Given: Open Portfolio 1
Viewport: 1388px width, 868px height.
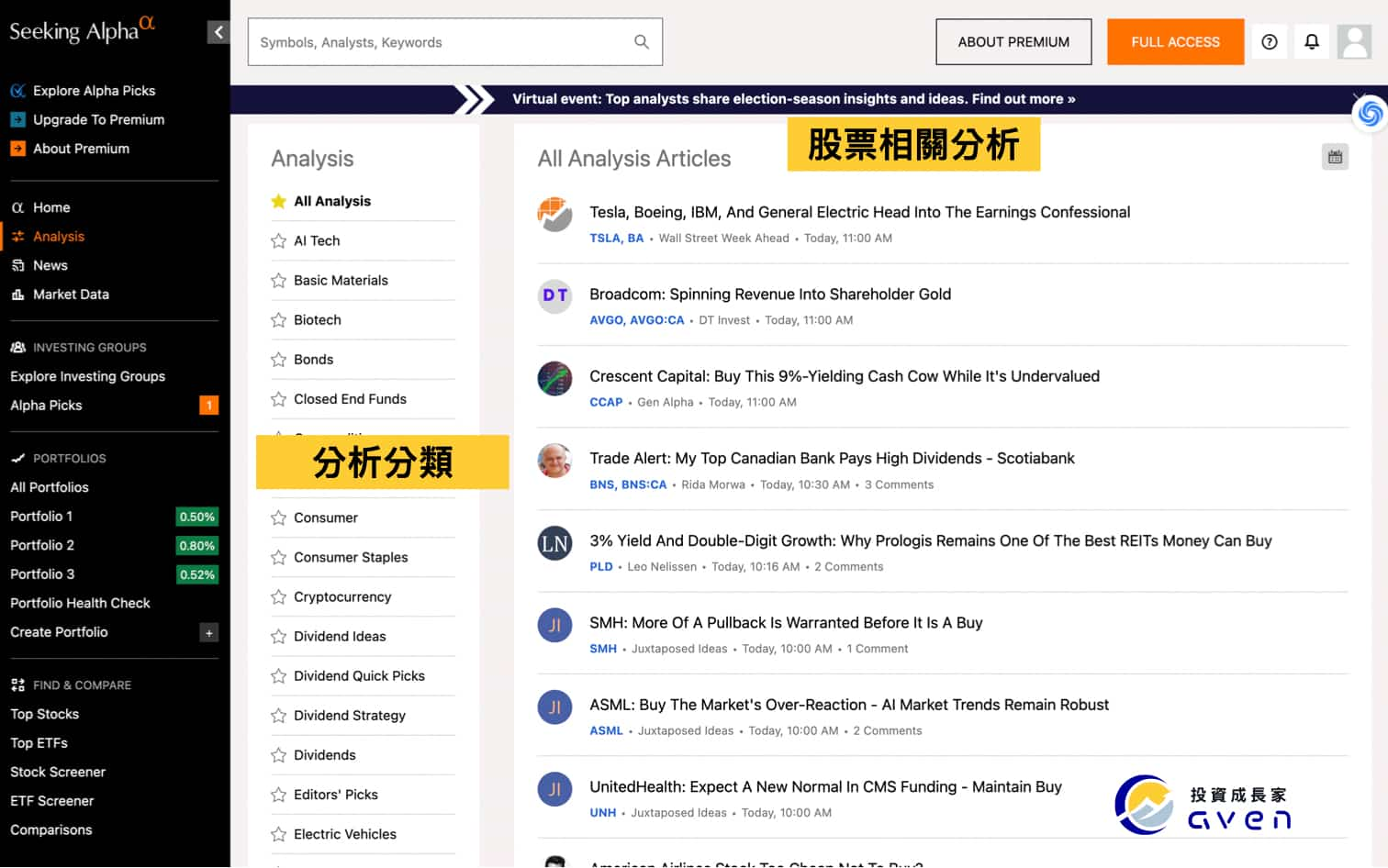Looking at the screenshot, I should point(40,516).
